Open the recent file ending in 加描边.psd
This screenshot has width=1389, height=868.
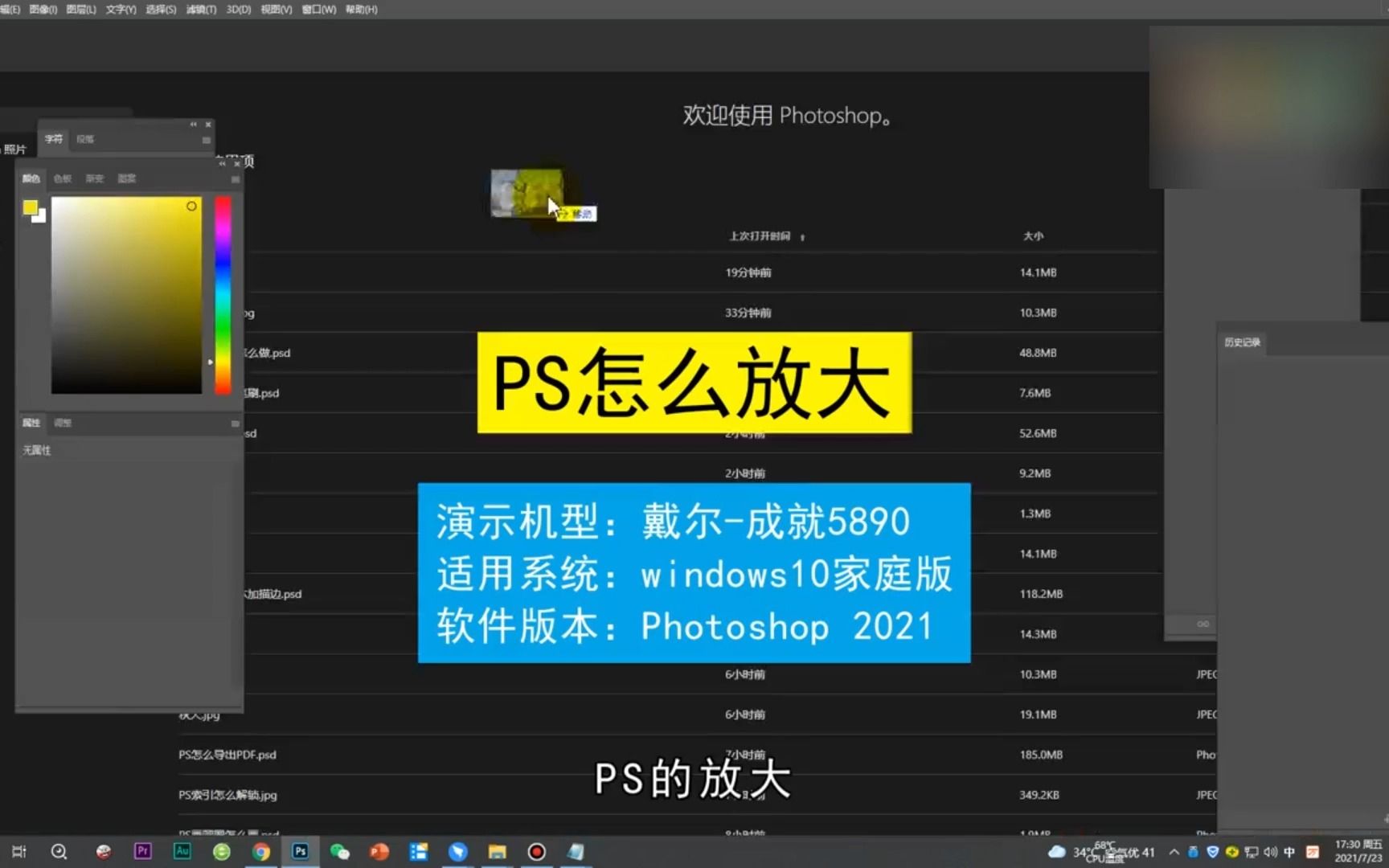273,594
